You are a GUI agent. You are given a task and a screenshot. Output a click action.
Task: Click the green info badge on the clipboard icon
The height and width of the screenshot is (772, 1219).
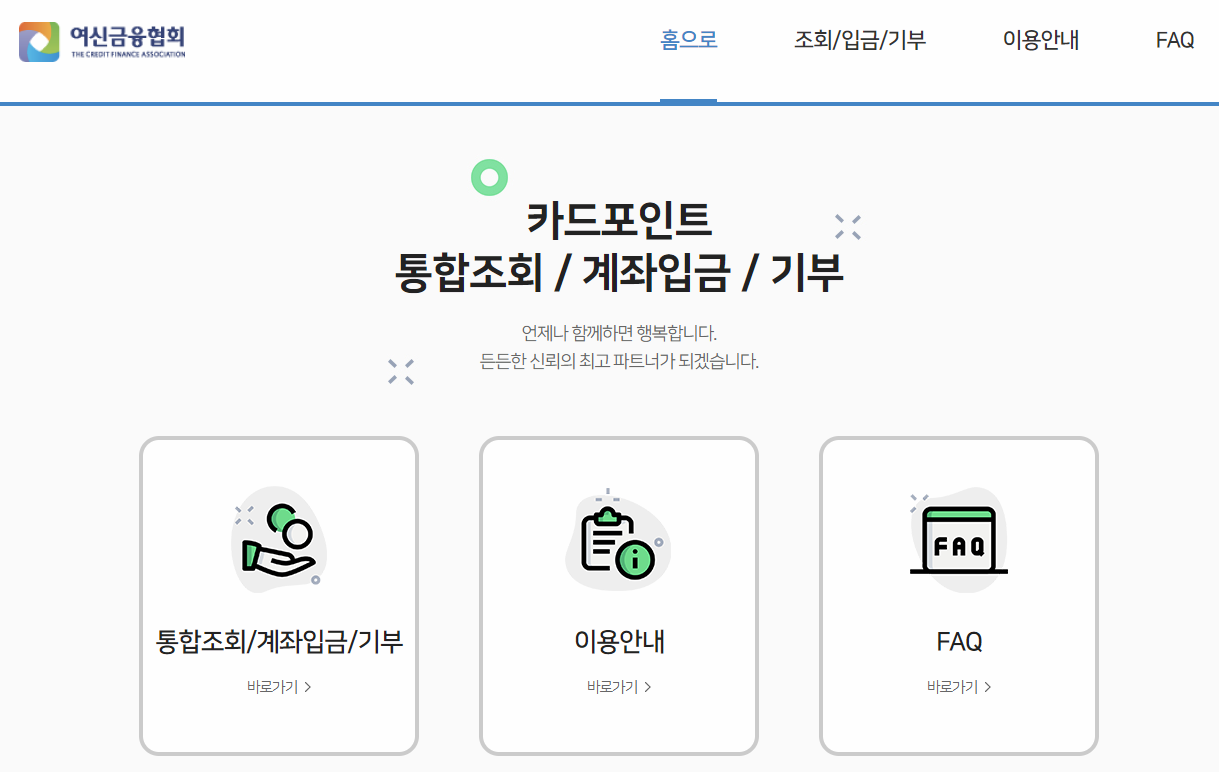[x=637, y=560]
